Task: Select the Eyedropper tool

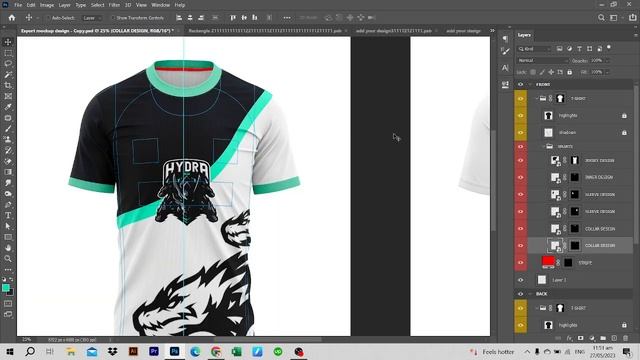Action: point(8,107)
